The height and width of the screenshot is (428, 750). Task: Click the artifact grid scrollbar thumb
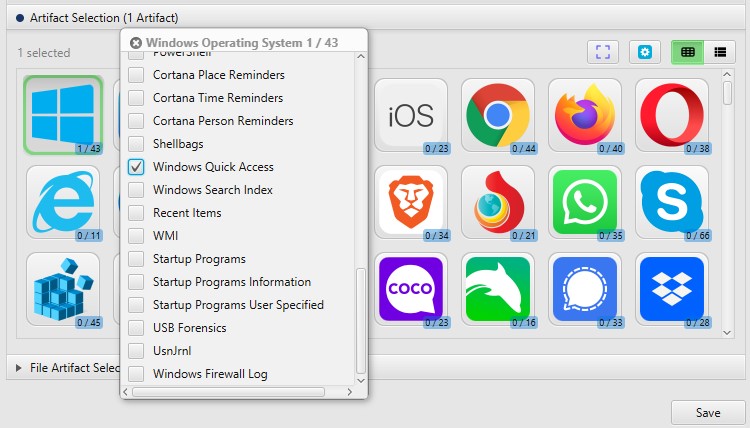tap(727, 93)
